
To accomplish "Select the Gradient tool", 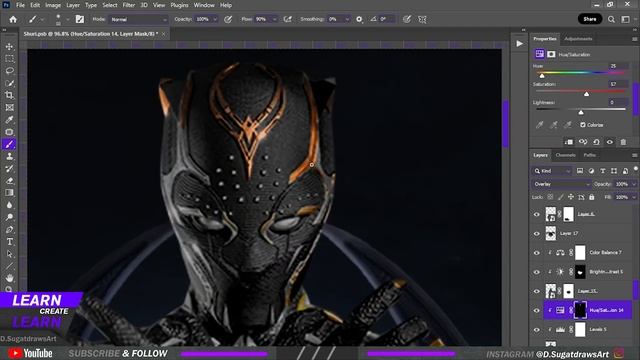I will (x=9, y=193).
